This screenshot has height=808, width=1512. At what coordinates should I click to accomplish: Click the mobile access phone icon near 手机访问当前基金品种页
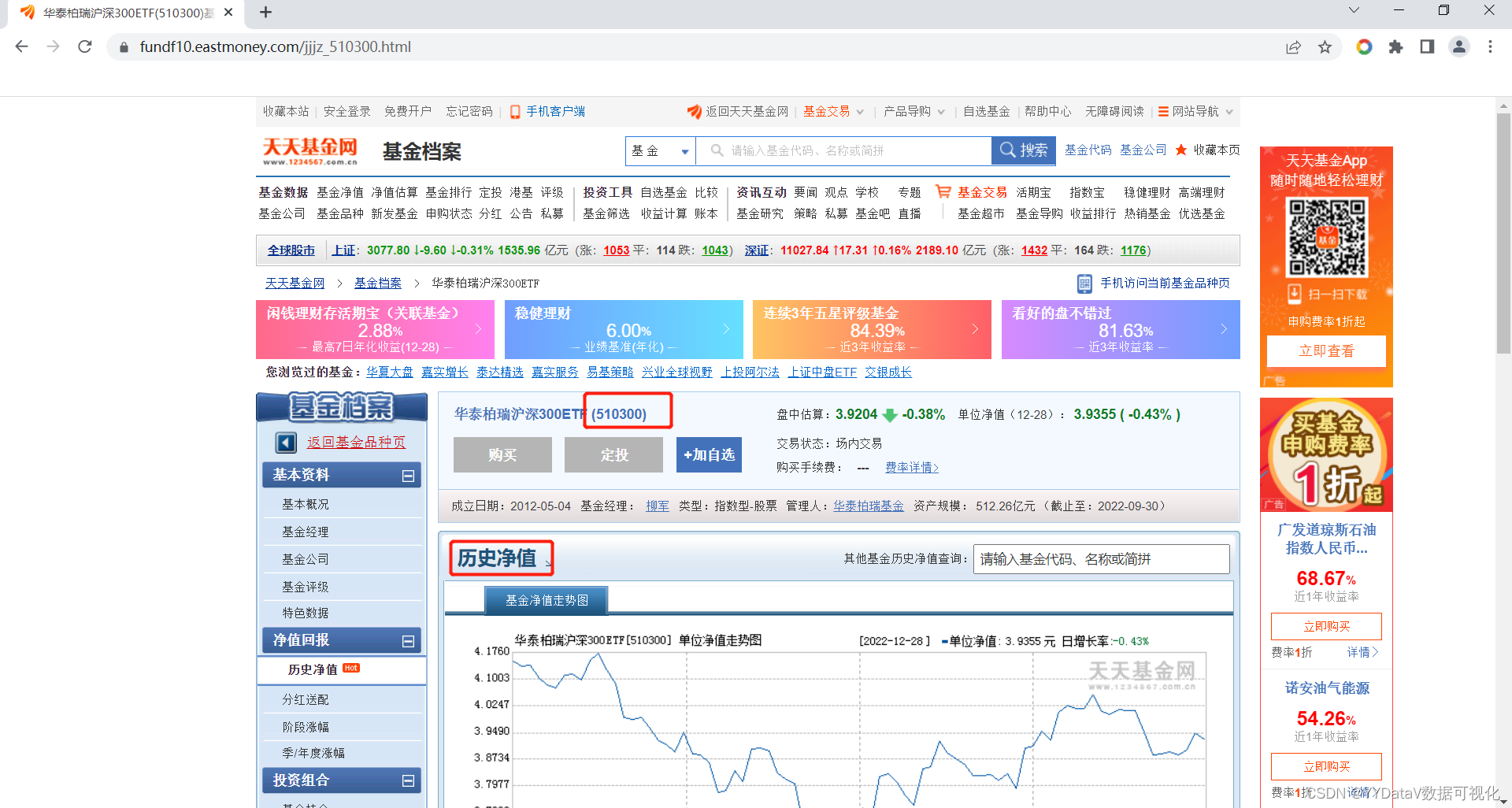[x=1084, y=284]
